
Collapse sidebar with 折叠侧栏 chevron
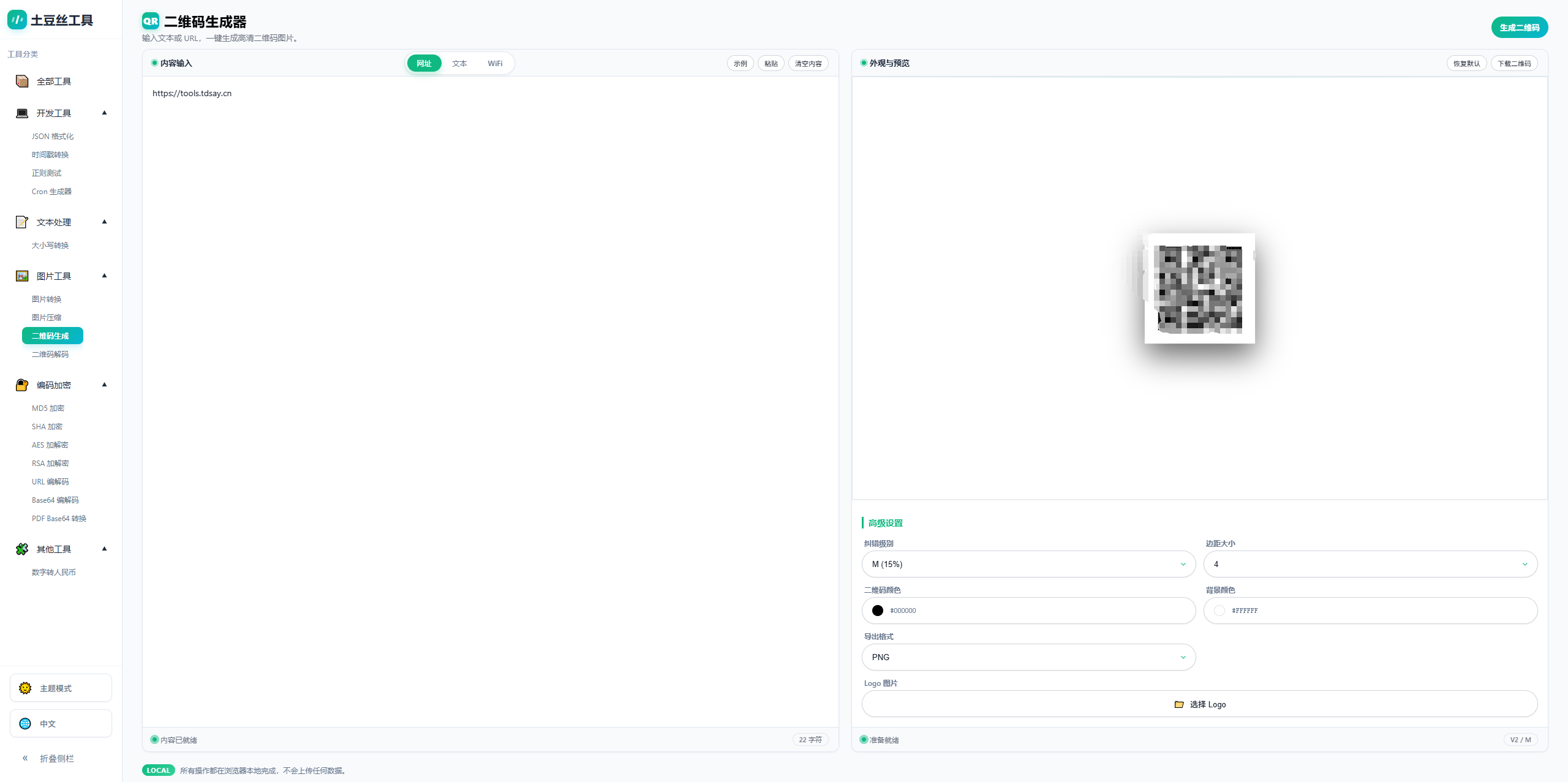pos(25,758)
